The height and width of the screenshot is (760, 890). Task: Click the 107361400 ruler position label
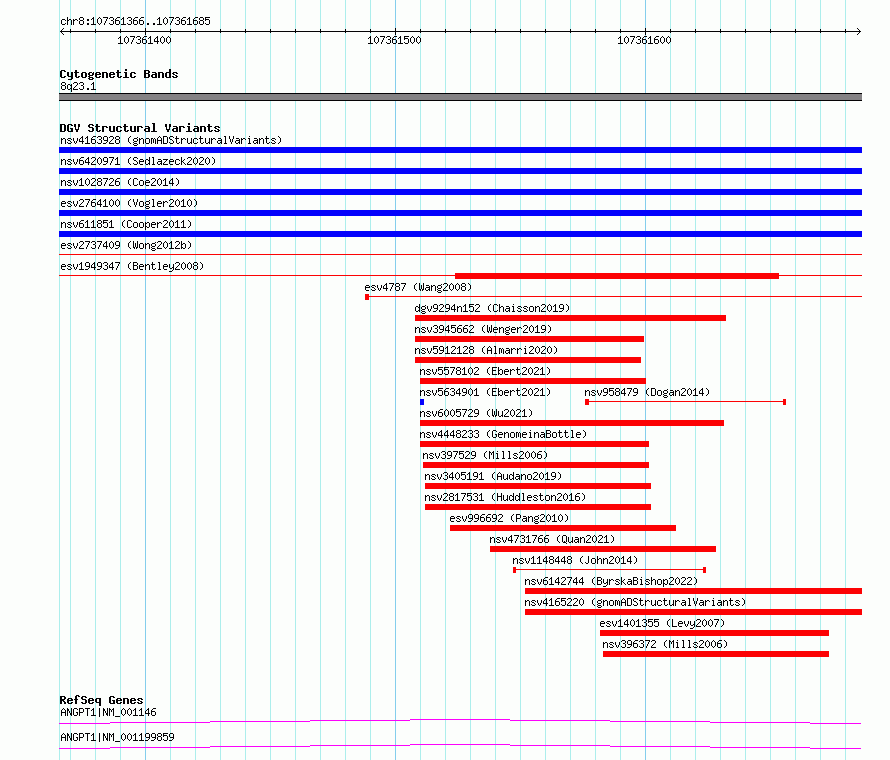click(x=144, y=40)
